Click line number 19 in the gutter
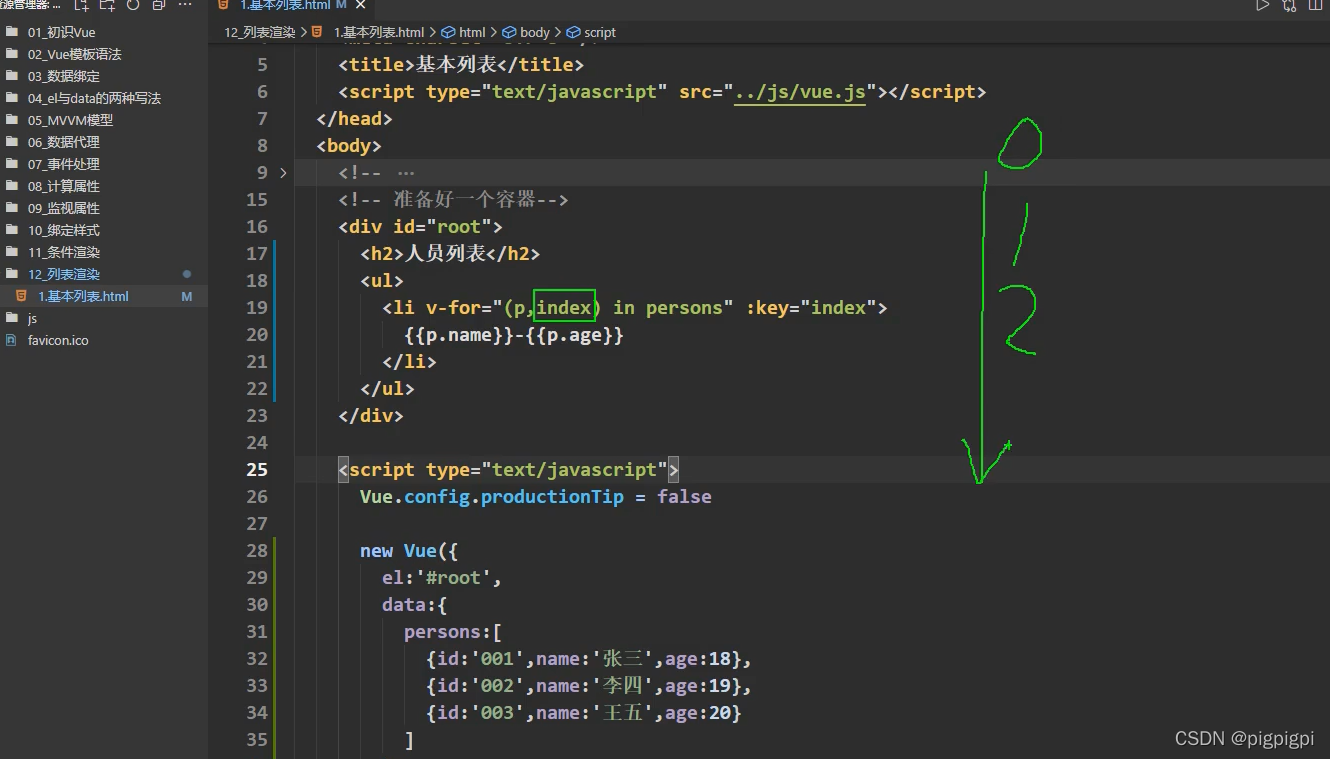Screen dimensions: 1330x759 257,308
